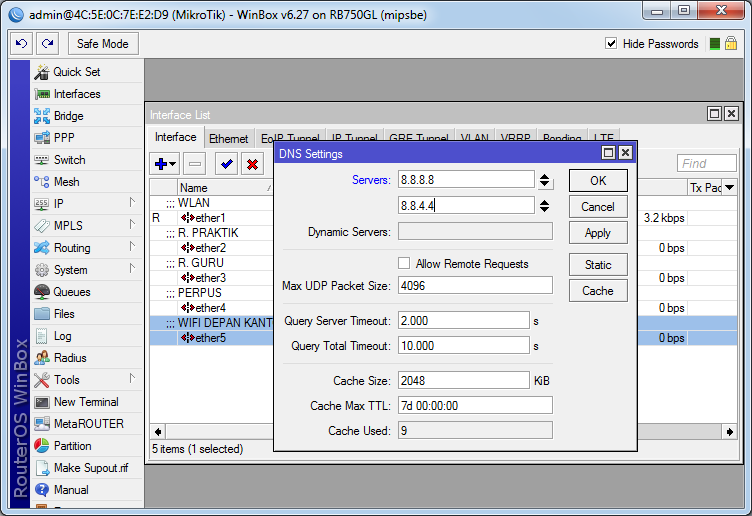The width and height of the screenshot is (752, 516).
Task: Click the second Servers field up/down arrows
Action: (544, 206)
